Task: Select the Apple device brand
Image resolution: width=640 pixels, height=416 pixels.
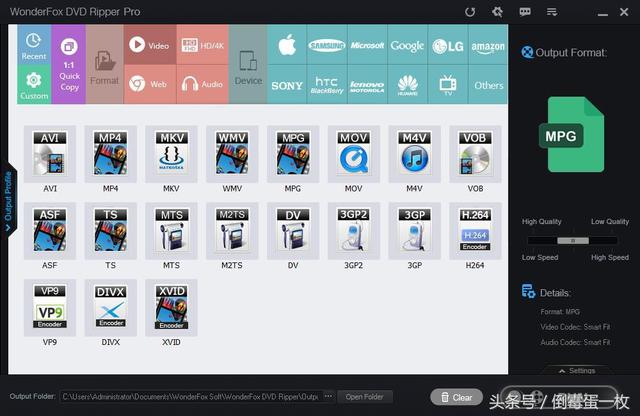Action: (x=287, y=46)
